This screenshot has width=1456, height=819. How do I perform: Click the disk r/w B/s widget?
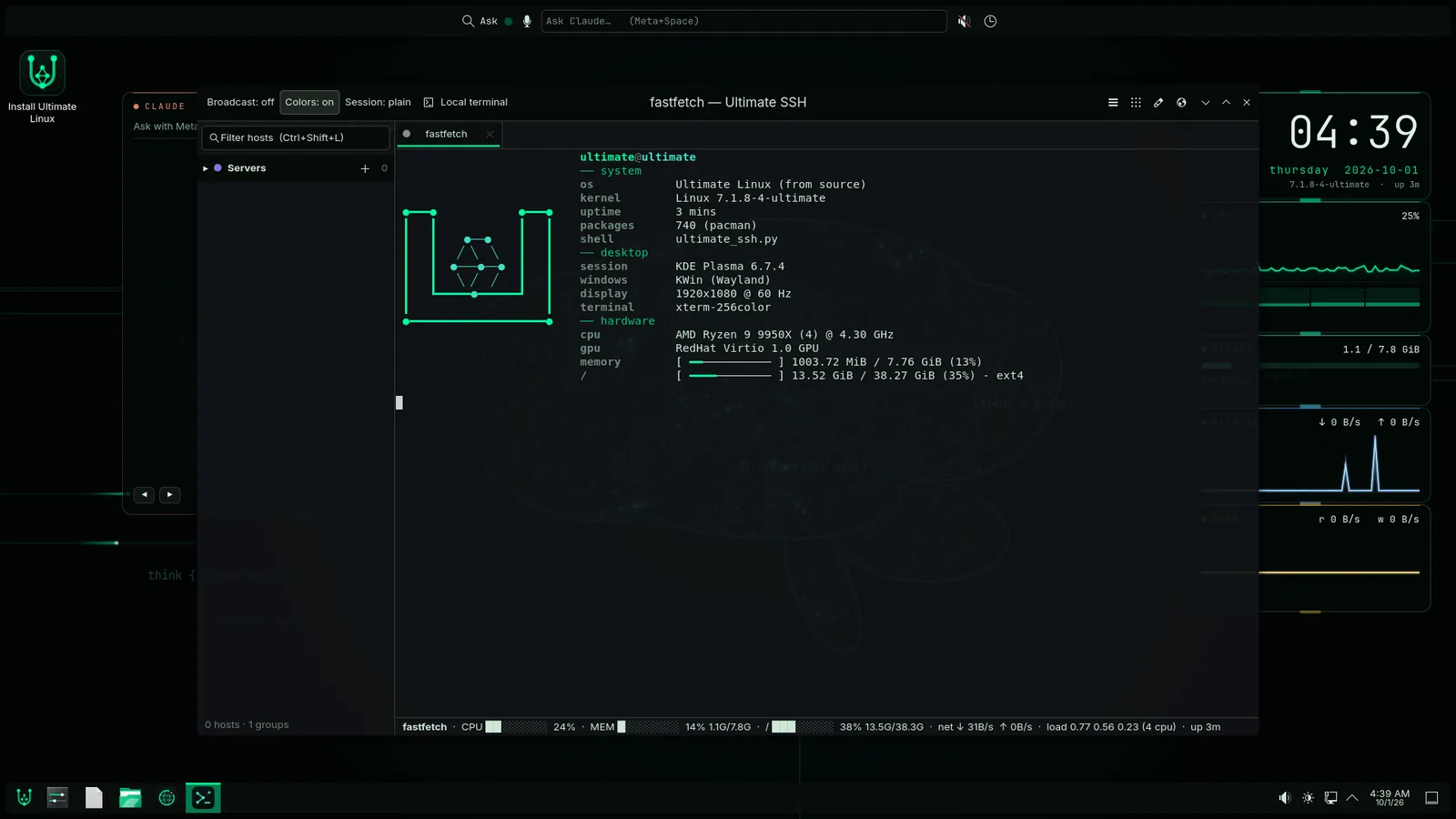click(x=1344, y=558)
